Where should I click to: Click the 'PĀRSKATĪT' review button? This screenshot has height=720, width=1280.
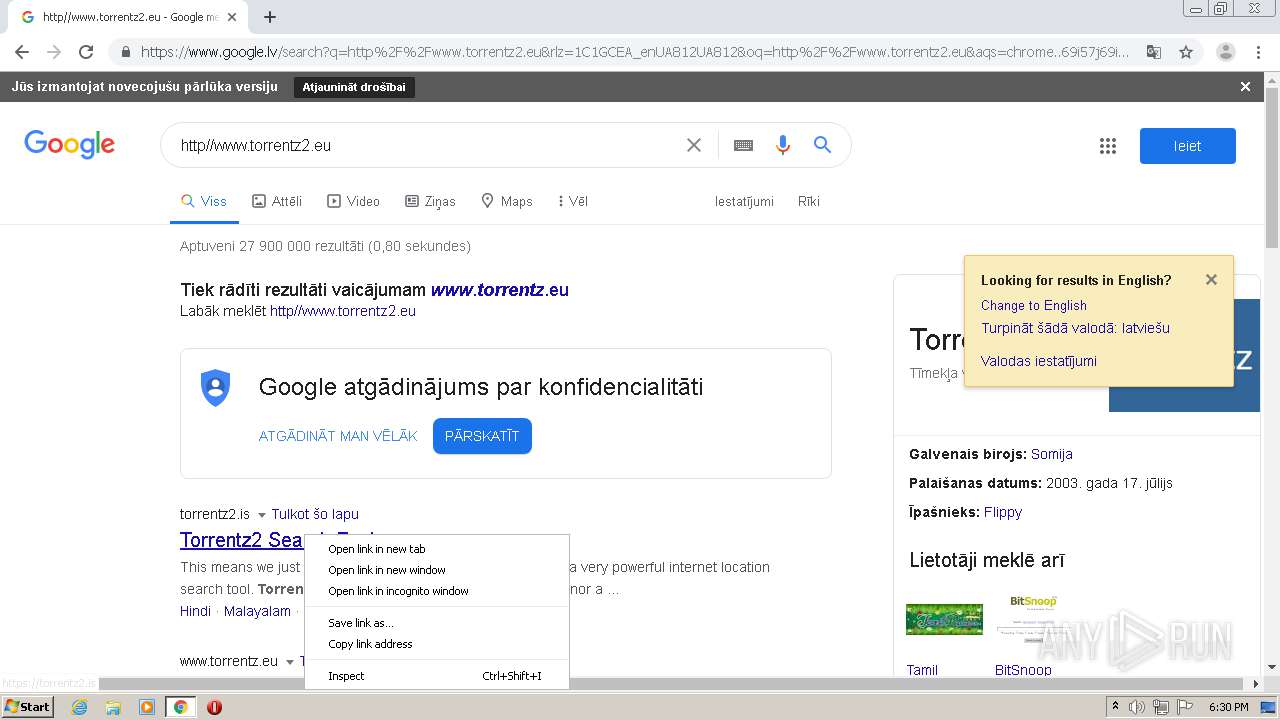pos(482,436)
